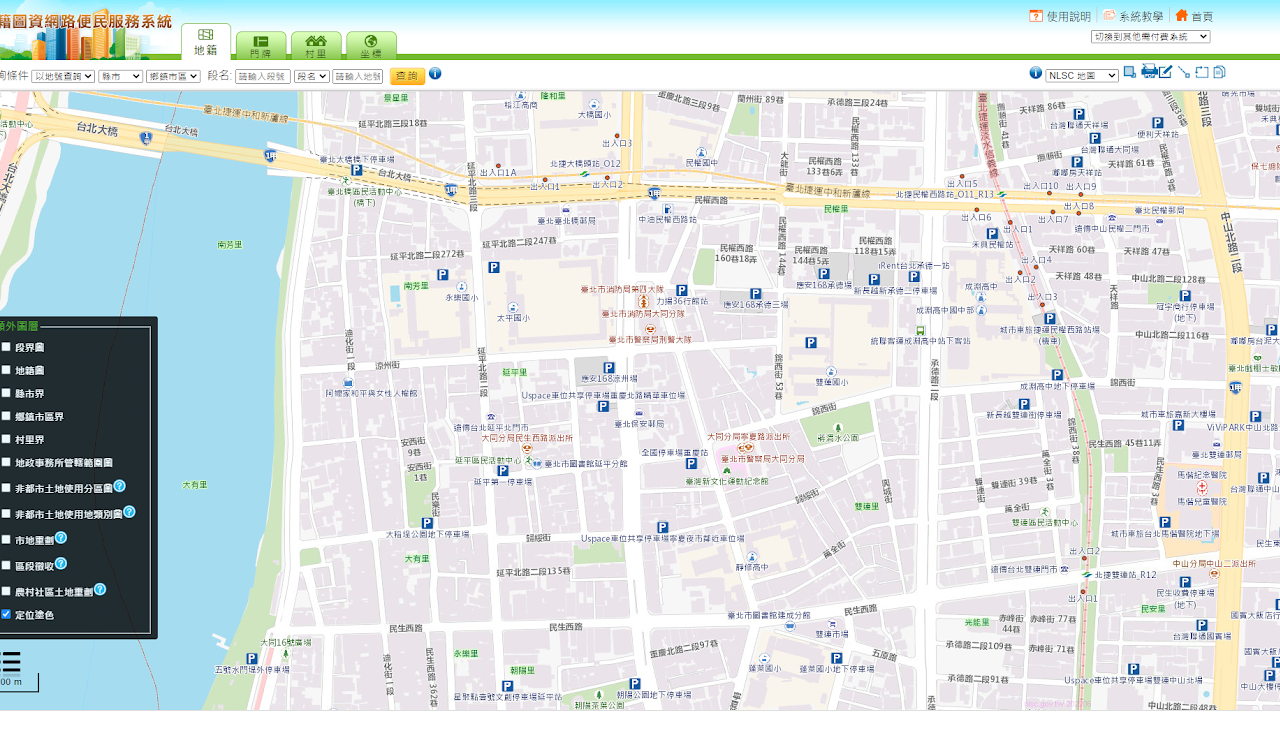The height and width of the screenshot is (754, 1280).
Task: Click the edit/draw annotation icon
Action: [x=1166, y=71]
